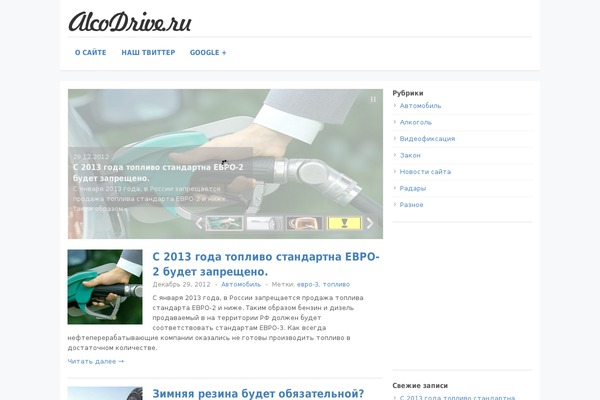Click the топливо tag link

point(336,284)
